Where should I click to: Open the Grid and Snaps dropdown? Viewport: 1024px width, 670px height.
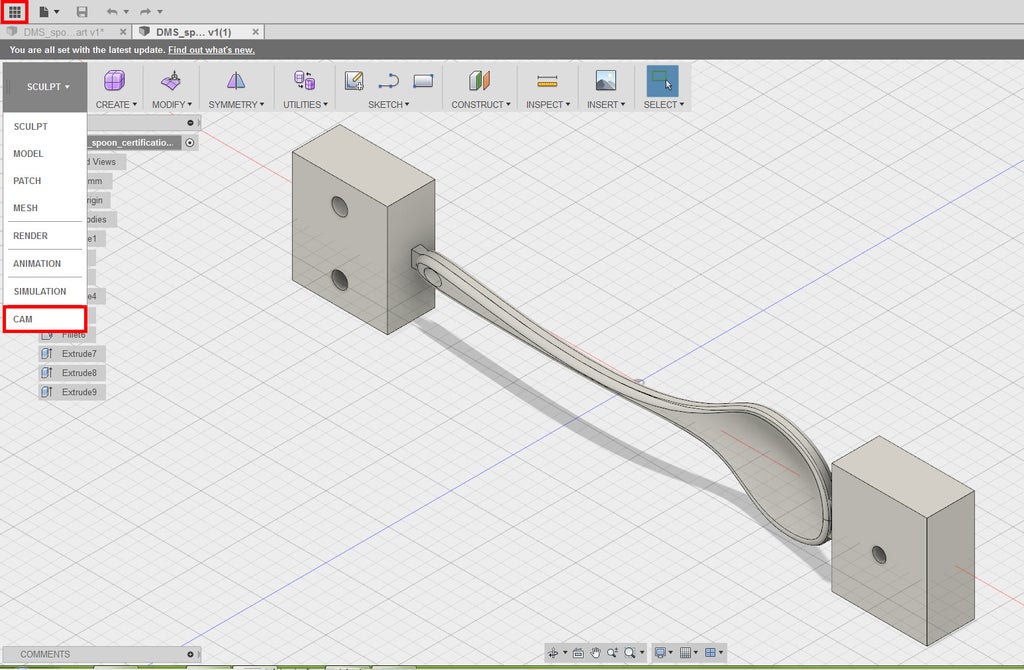(x=690, y=653)
